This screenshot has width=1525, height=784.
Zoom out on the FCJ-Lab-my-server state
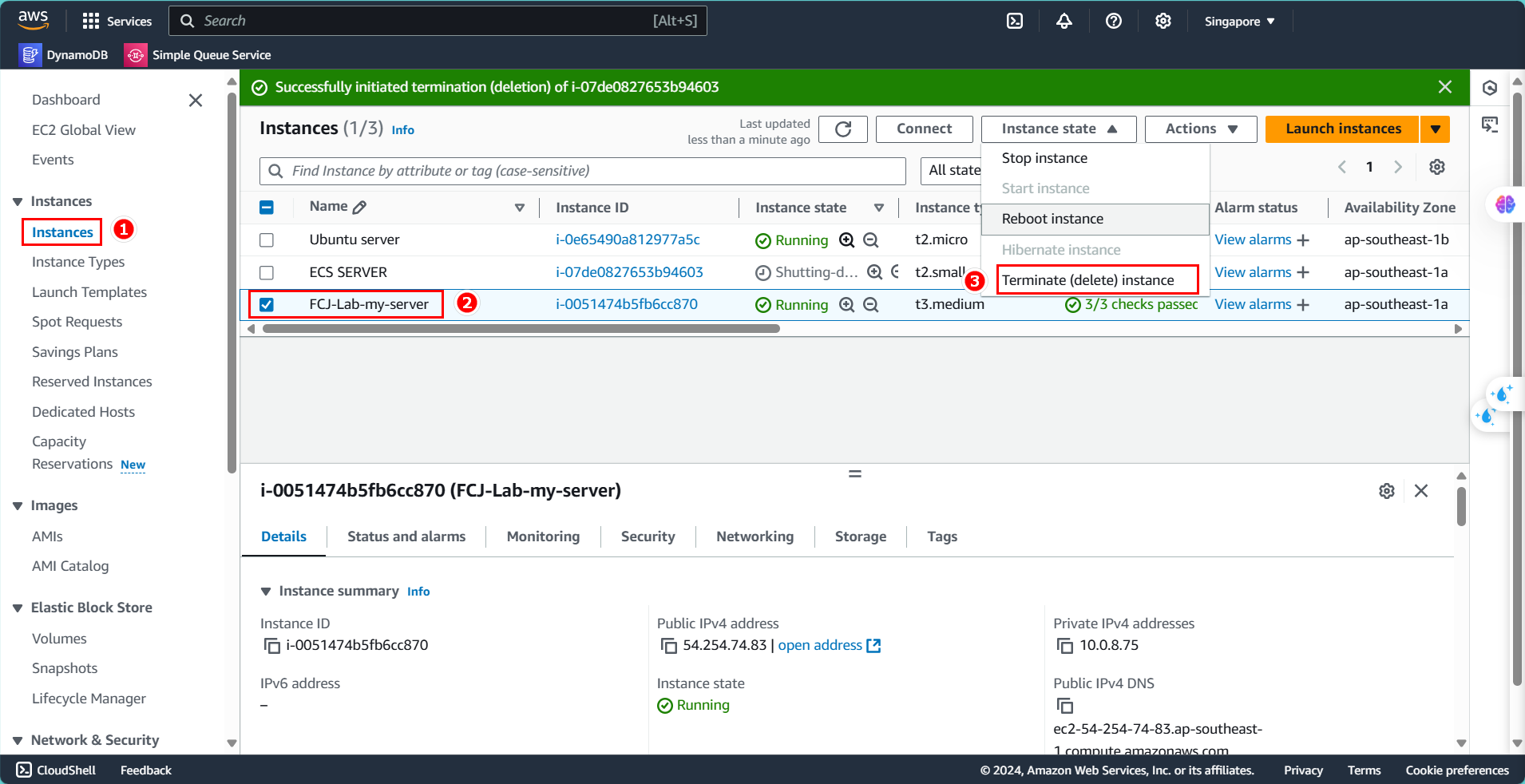point(871,305)
